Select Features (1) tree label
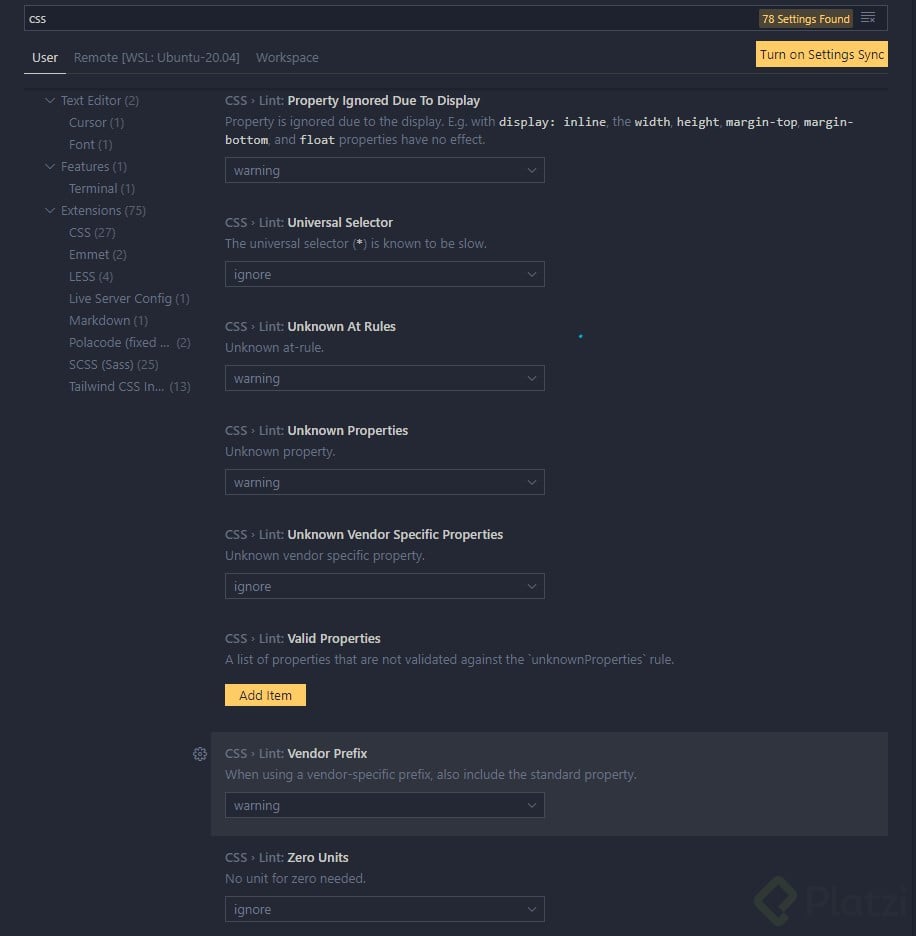Image resolution: width=916 pixels, height=936 pixels. pyautogui.click(x=94, y=167)
